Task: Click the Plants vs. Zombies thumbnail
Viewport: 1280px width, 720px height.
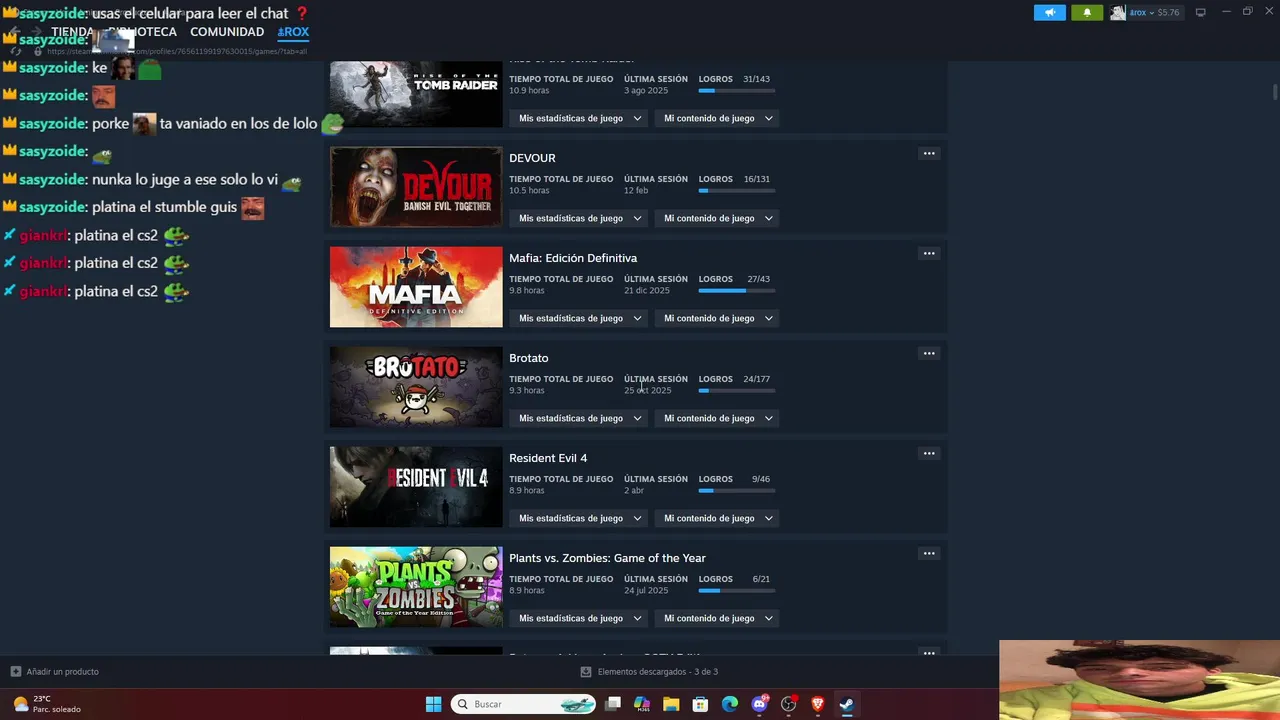Action: pyautogui.click(x=416, y=587)
